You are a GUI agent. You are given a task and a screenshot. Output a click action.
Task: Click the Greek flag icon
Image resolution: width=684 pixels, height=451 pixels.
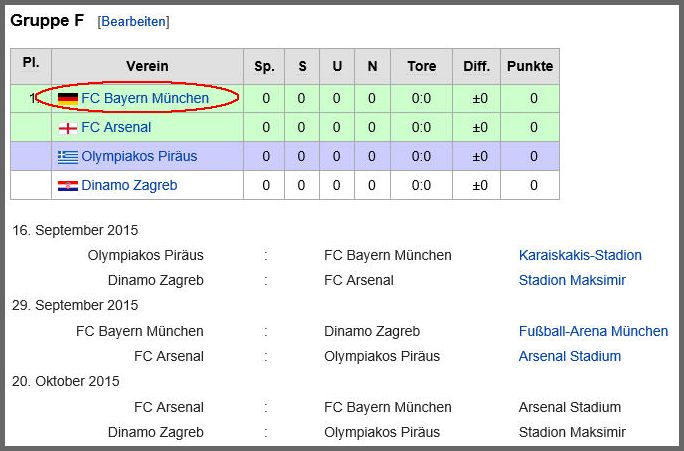(x=68, y=157)
